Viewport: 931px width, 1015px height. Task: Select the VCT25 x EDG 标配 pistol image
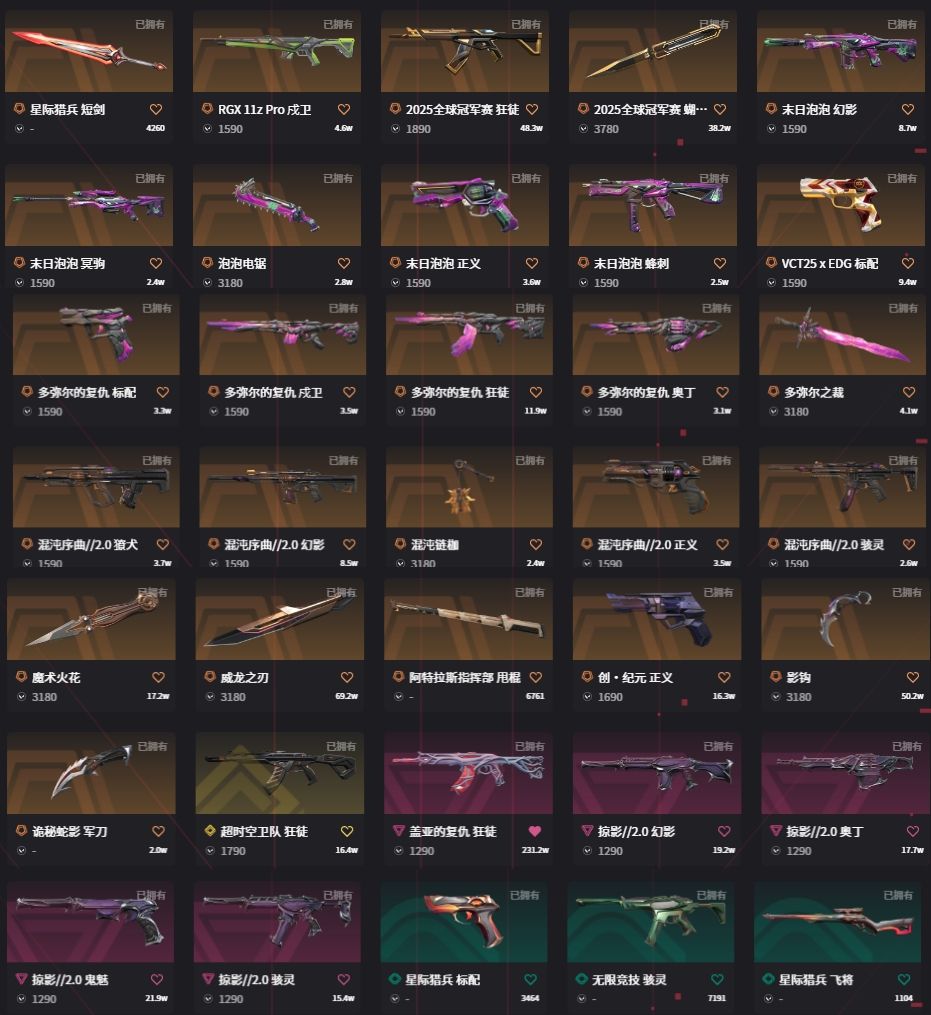tap(840, 205)
